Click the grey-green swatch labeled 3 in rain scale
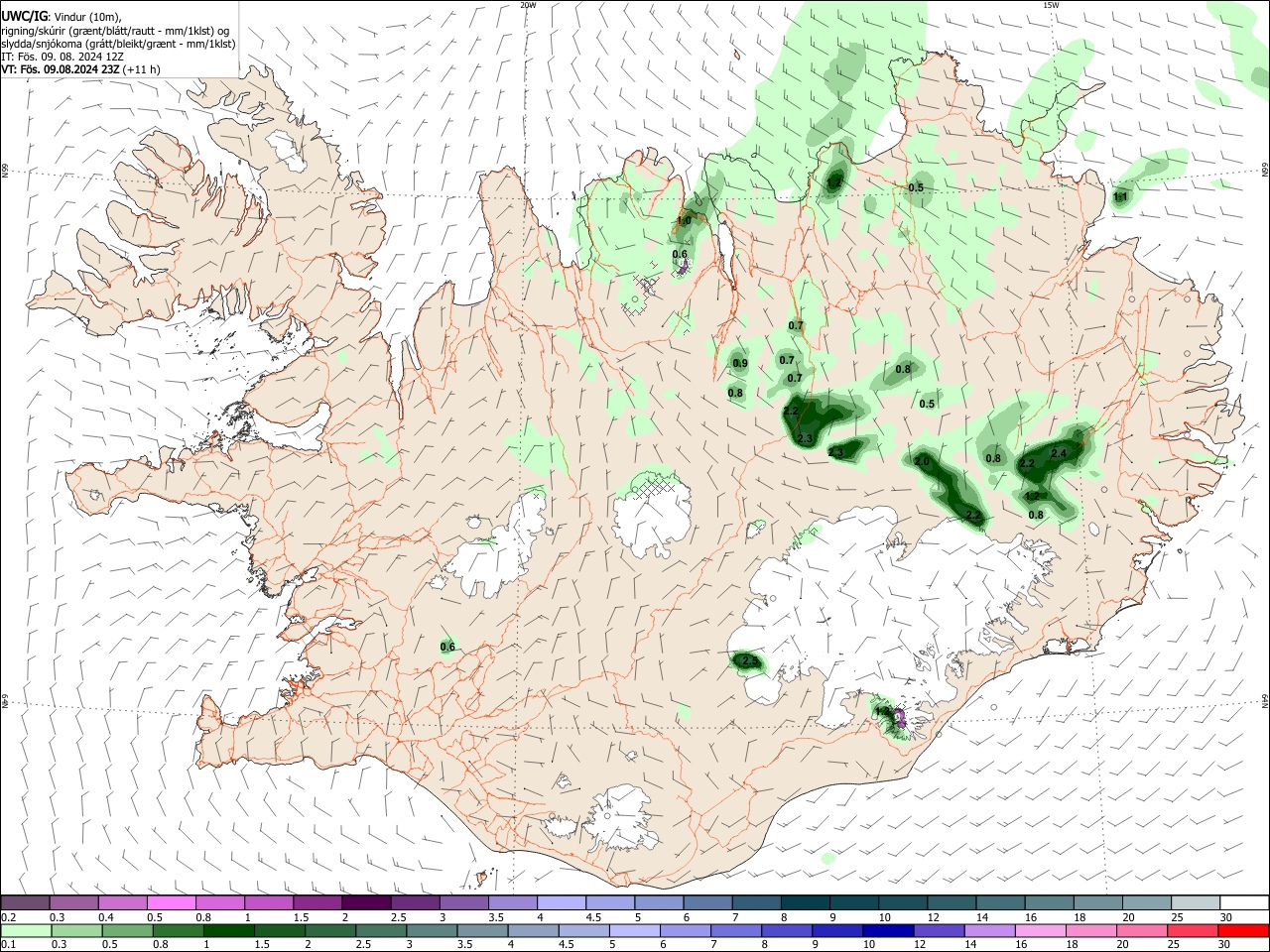Image resolution: width=1270 pixels, height=952 pixels. [x=431, y=931]
